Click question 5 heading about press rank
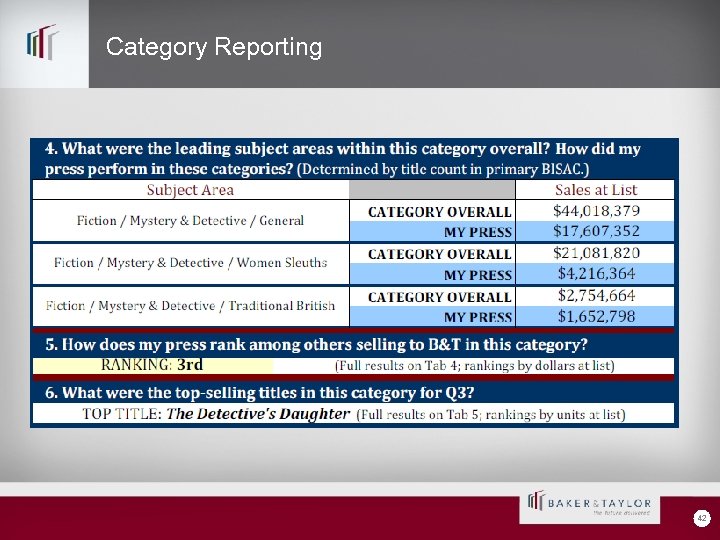720x540 pixels. 316,344
